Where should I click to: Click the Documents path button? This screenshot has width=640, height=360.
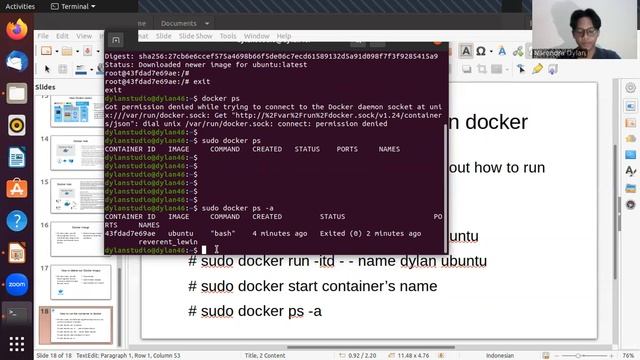(x=179, y=24)
